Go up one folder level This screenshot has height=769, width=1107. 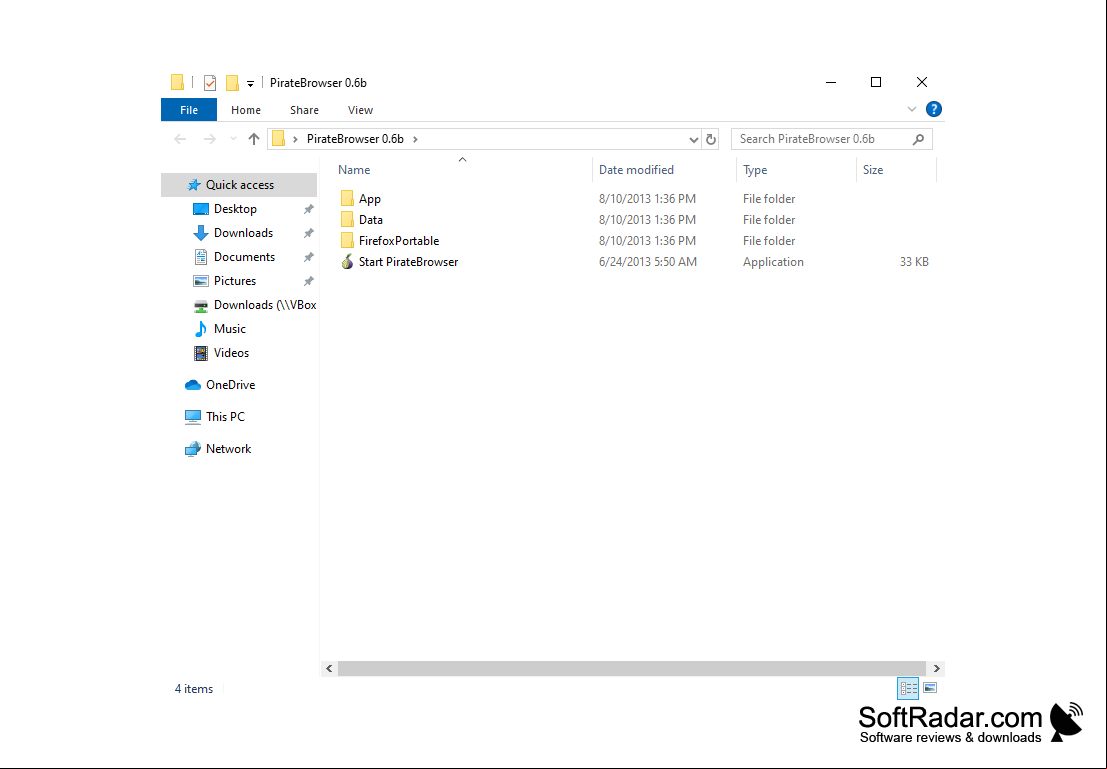point(254,139)
